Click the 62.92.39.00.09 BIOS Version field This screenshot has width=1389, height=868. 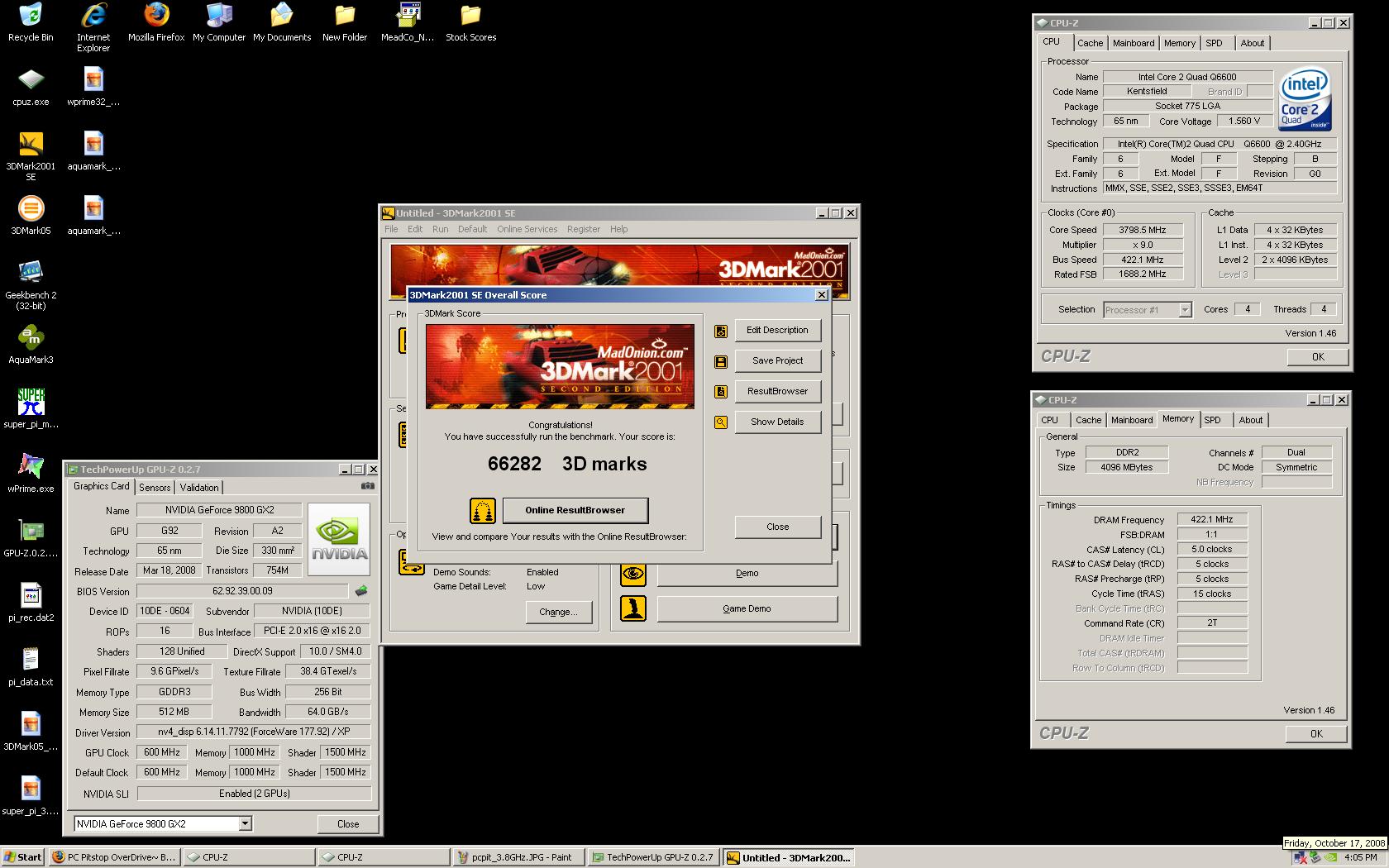click(x=242, y=591)
